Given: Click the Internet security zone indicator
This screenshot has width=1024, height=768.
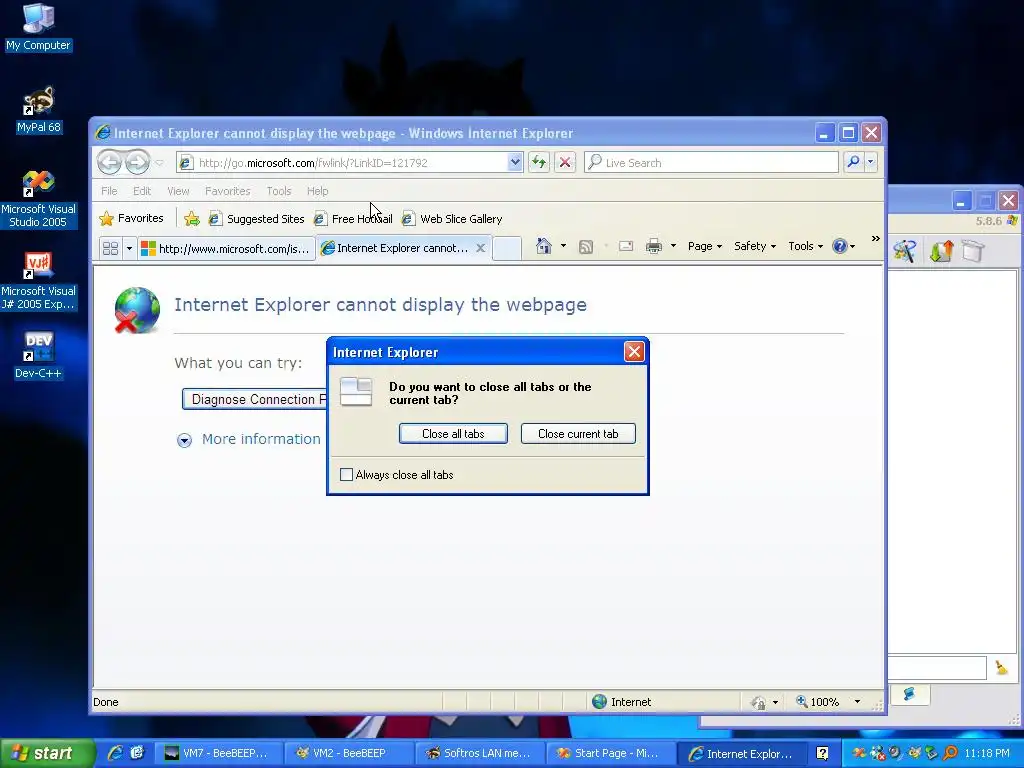Looking at the screenshot, I should pos(622,702).
